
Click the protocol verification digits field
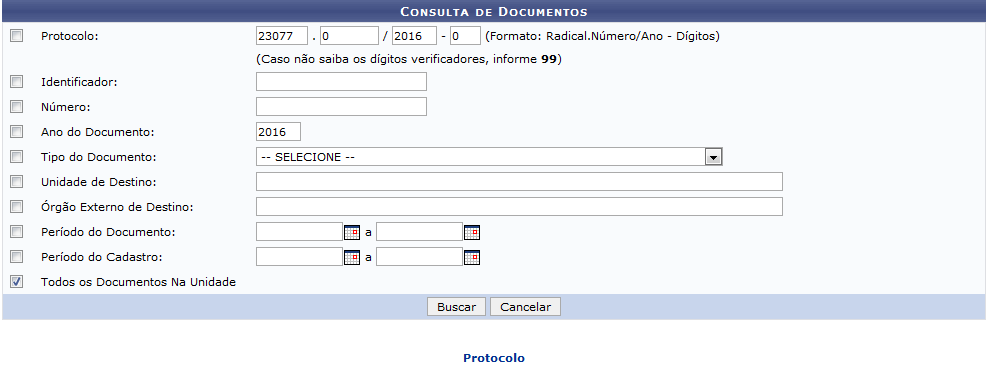tap(465, 36)
